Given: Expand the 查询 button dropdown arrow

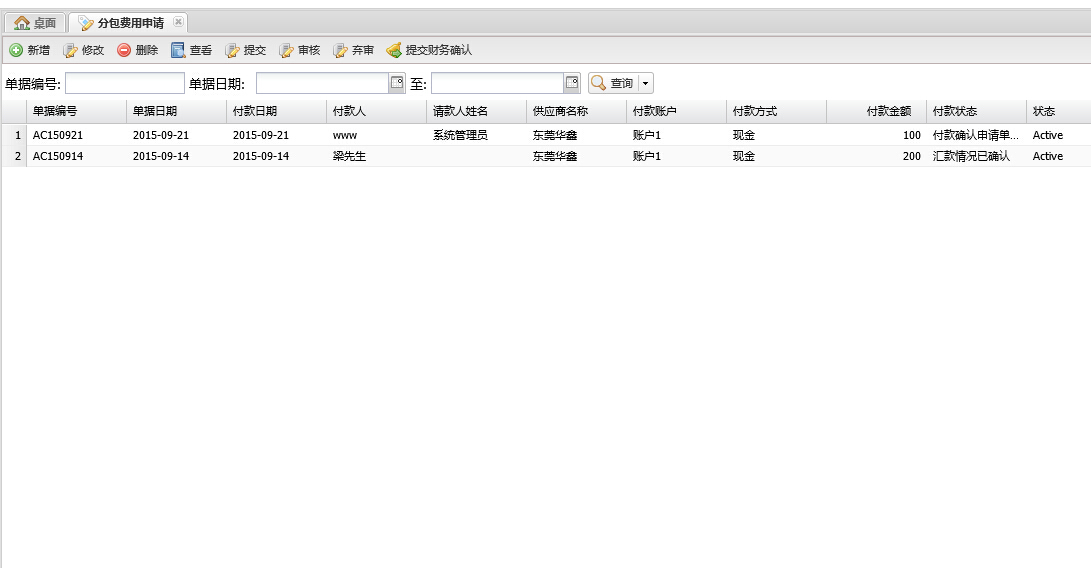Looking at the screenshot, I should 645,83.
